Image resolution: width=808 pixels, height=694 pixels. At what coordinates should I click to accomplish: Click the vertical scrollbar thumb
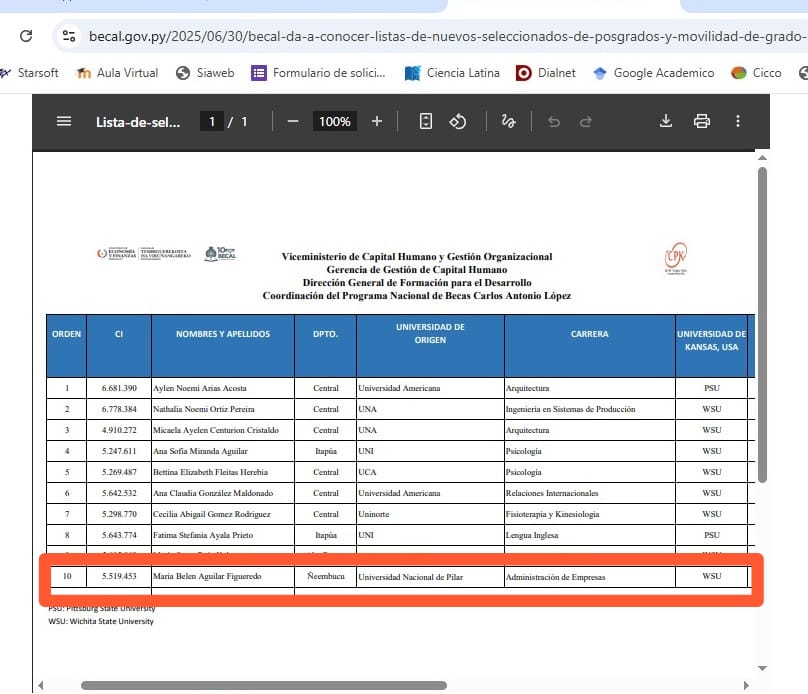click(762, 325)
